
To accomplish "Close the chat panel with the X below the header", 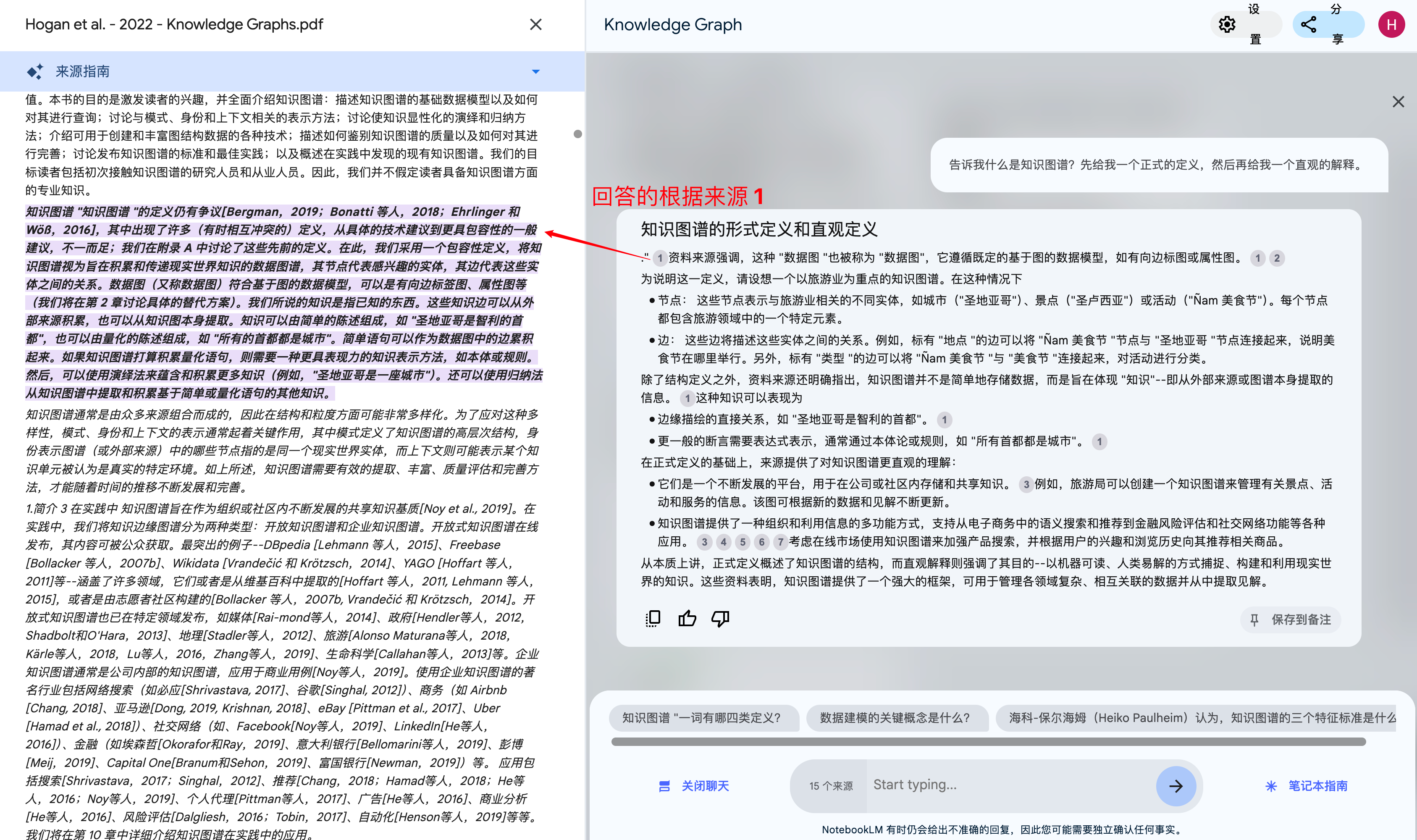I will pyautogui.click(x=1398, y=102).
